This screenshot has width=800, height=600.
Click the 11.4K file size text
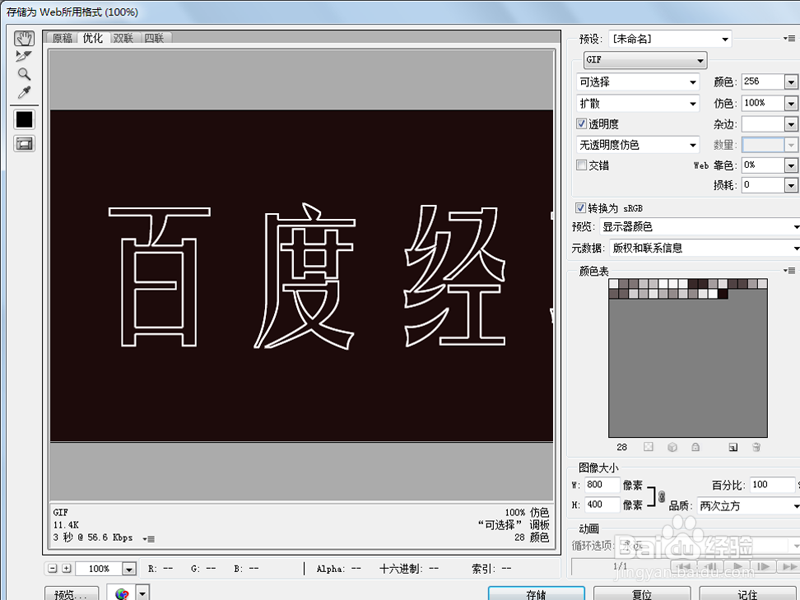click(66, 525)
